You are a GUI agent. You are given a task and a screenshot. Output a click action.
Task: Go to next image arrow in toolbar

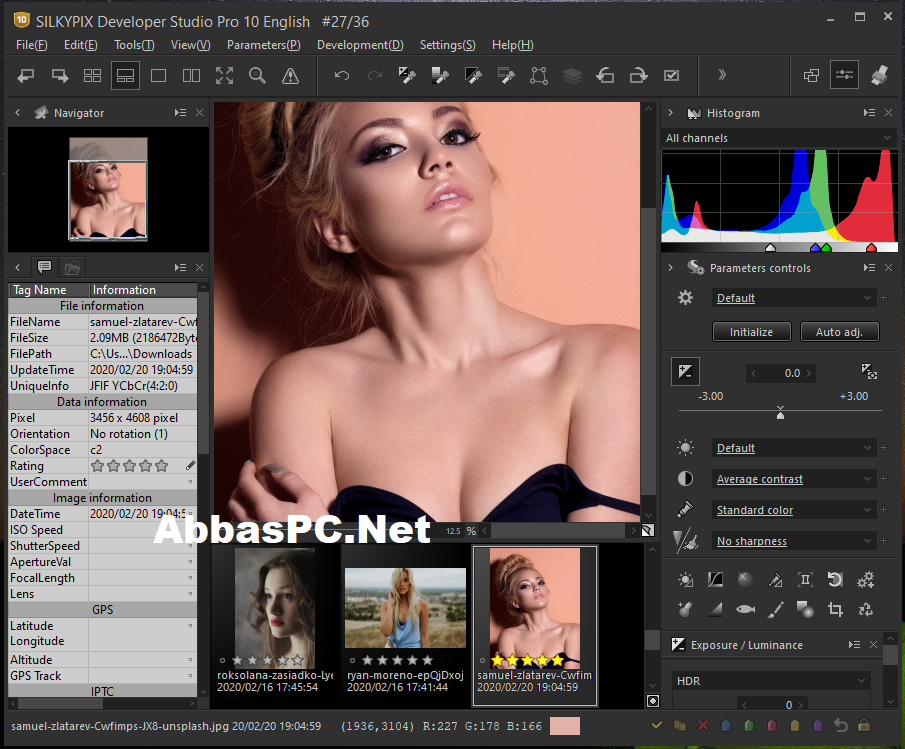click(59, 76)
